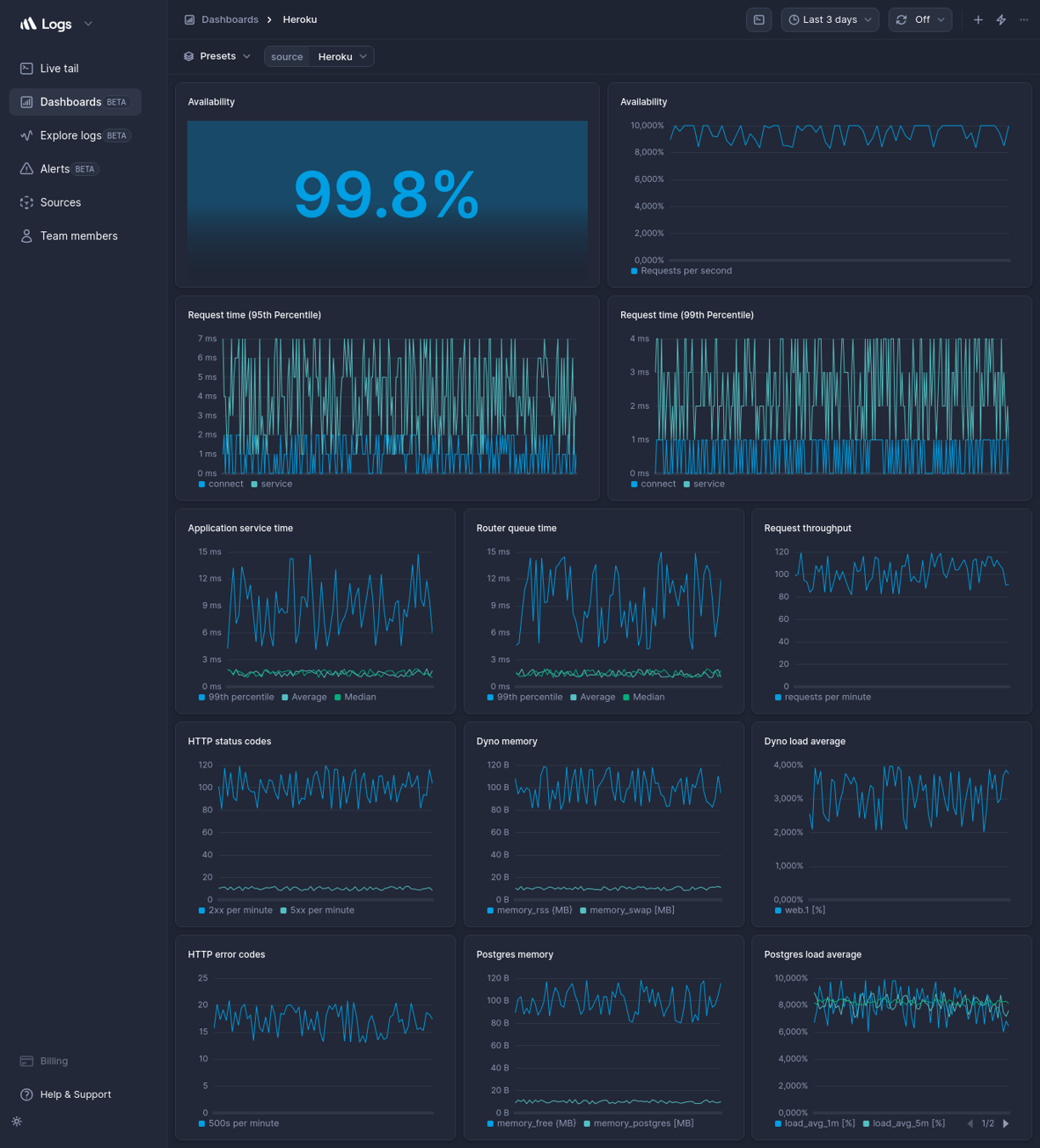The height and width of the screenshot is (1148, 1040).
Task: Toggle memory_rss legend in Dyno memory
Action: point(530,911)
